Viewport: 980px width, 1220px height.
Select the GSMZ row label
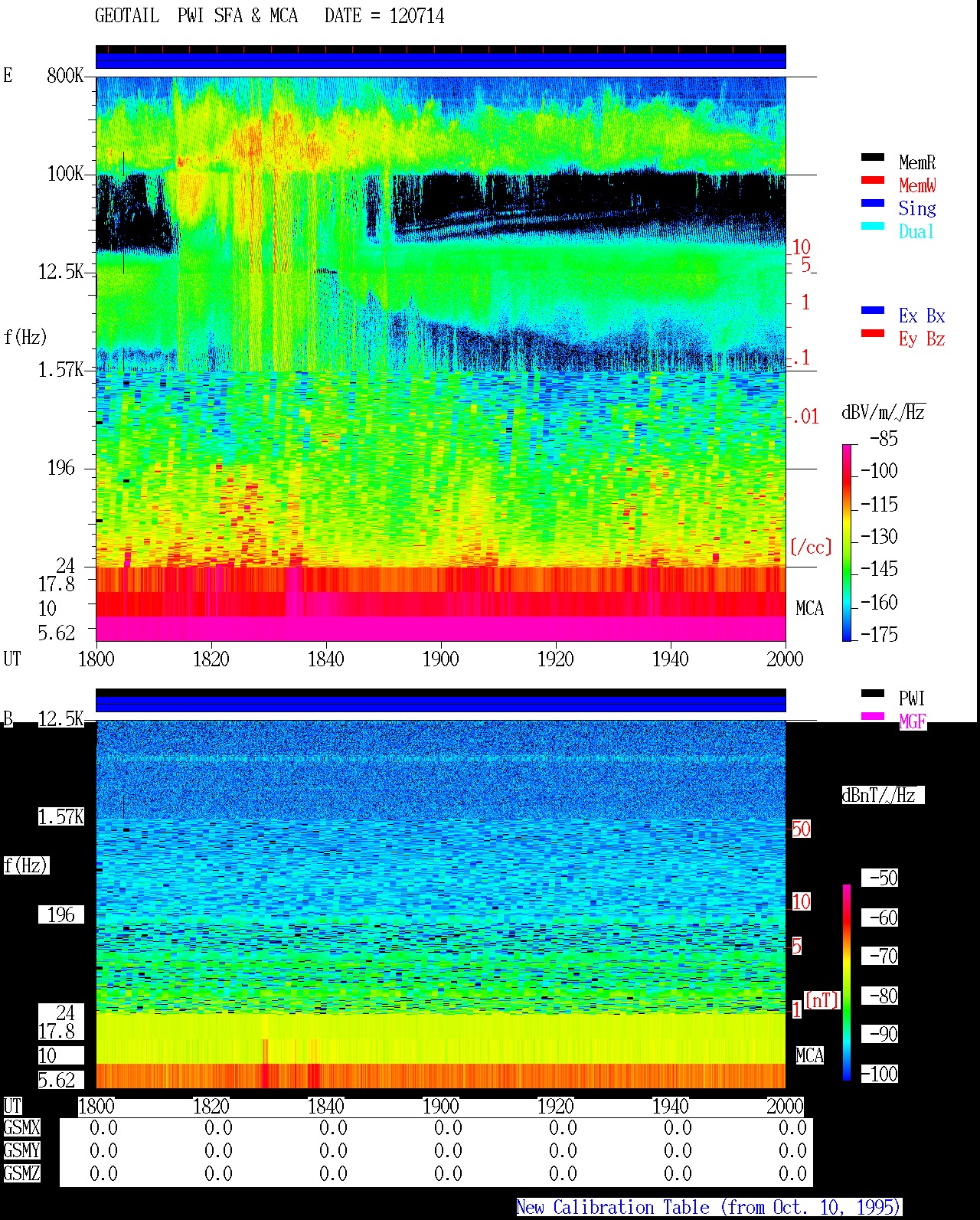point(21,1173)
